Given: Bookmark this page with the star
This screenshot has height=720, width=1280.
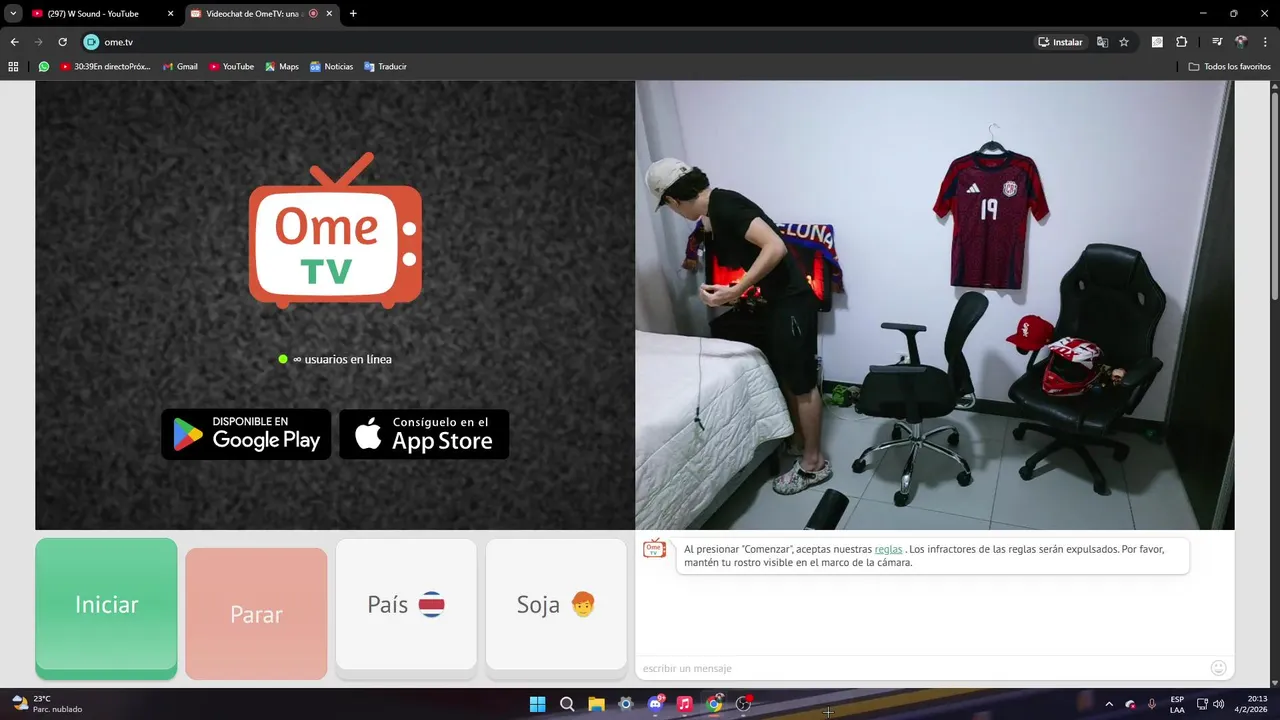Looking at the screenshot, I should click(1124, 42).
